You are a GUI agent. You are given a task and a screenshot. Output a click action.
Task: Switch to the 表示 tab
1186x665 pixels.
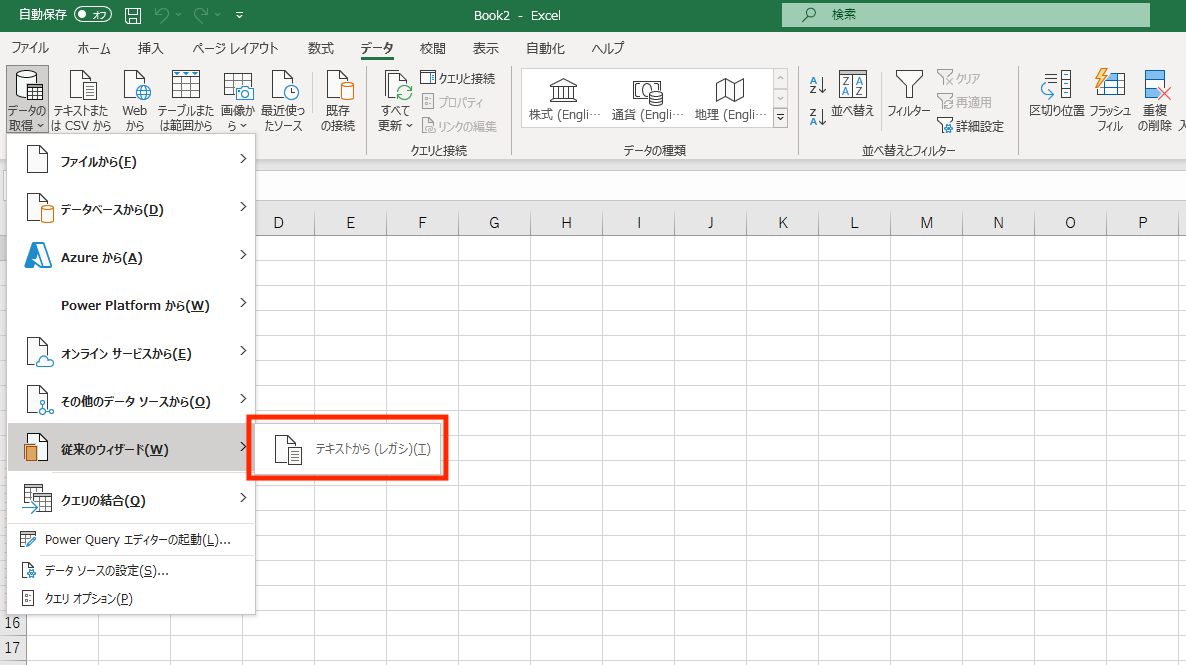click(486, 48)
